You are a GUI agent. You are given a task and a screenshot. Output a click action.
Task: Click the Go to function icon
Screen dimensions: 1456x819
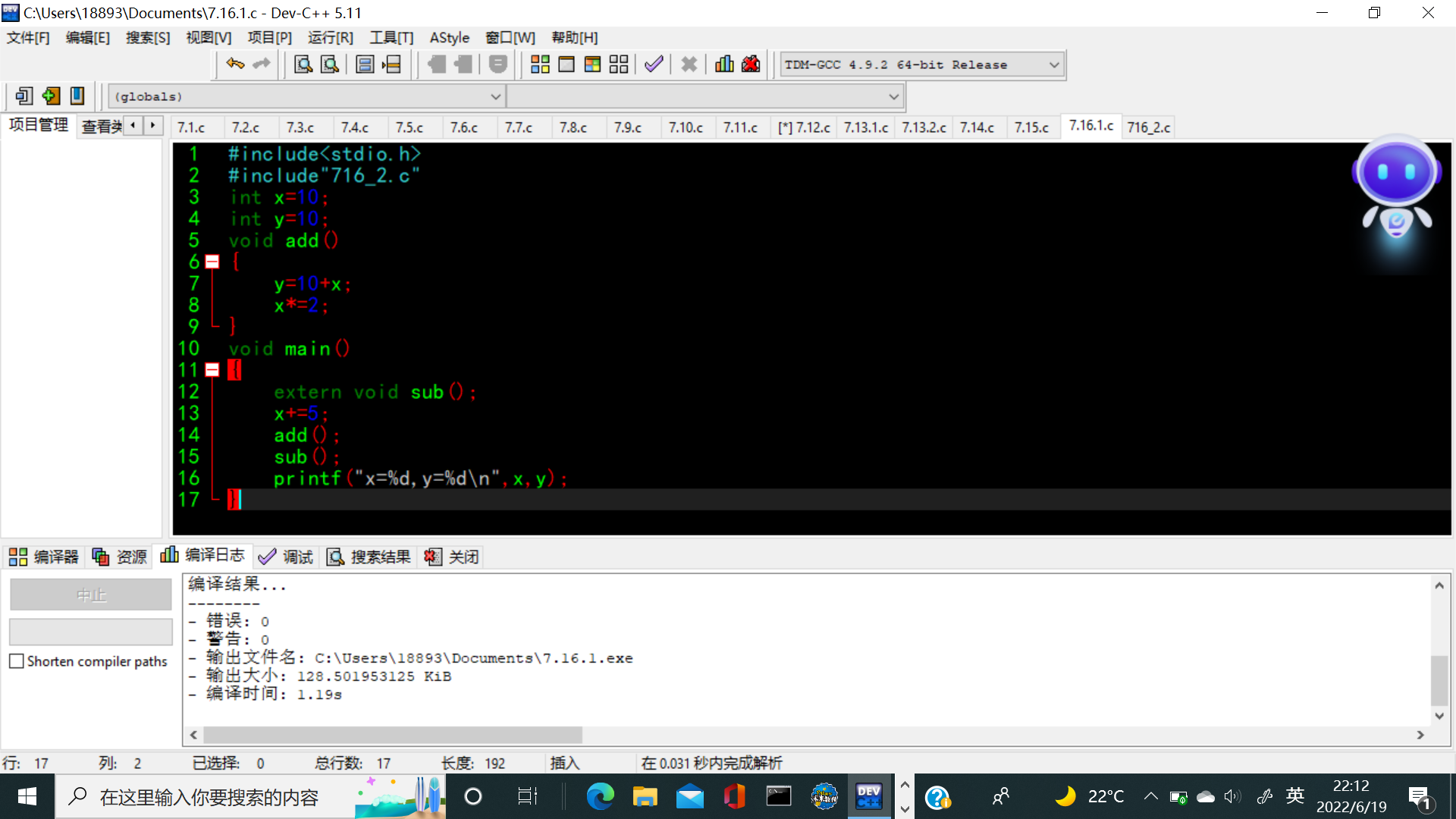click(x=365, y=64)
